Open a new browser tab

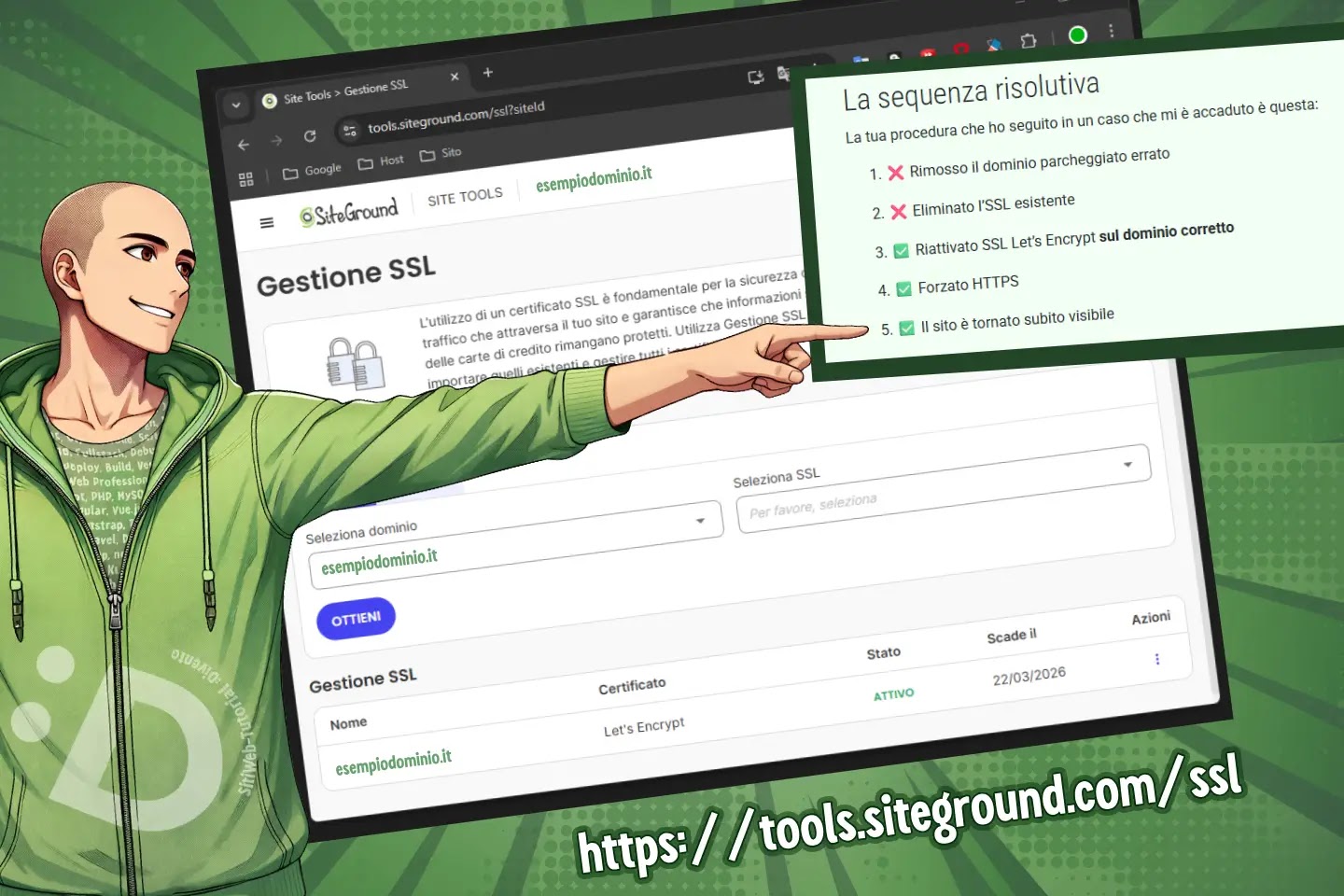487,72
